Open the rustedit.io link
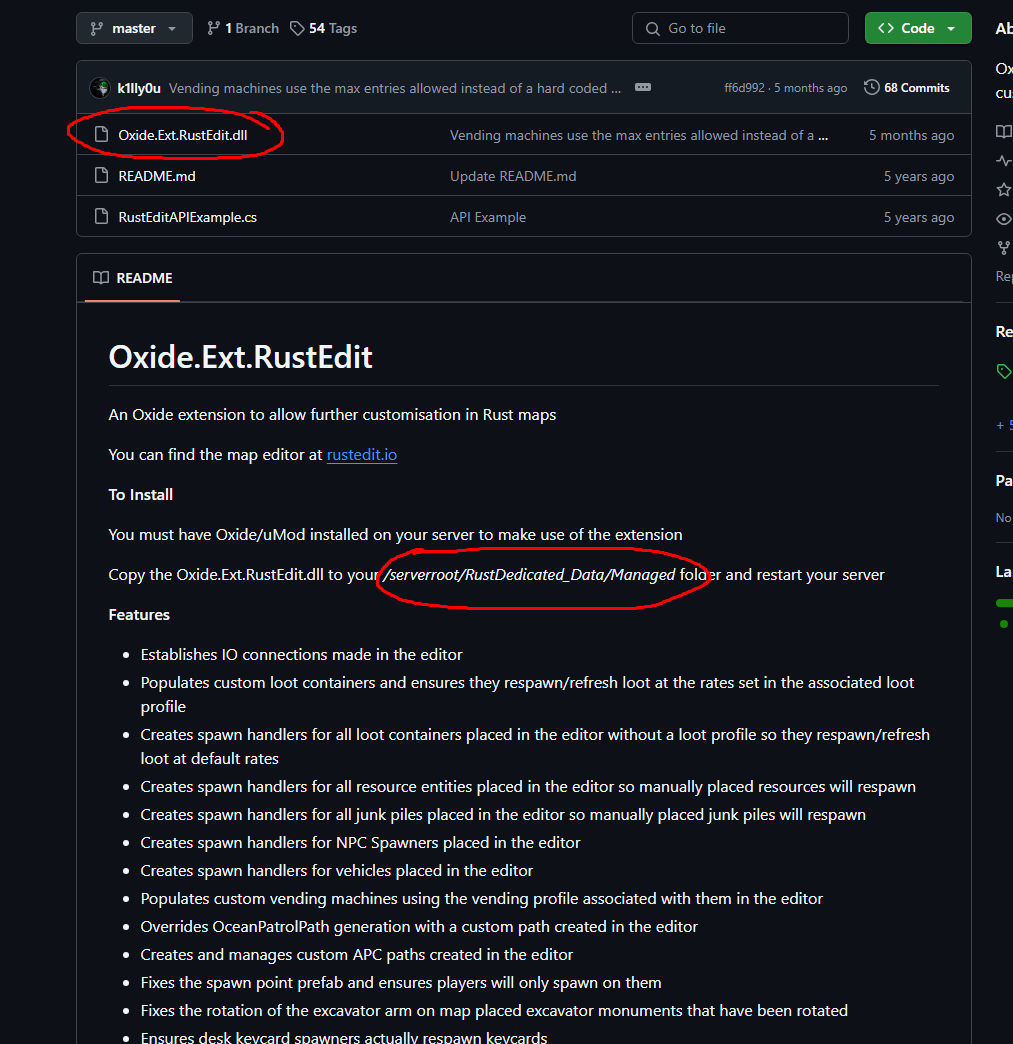Viewport: 1013px width, 1044px height. coord(361,454)
